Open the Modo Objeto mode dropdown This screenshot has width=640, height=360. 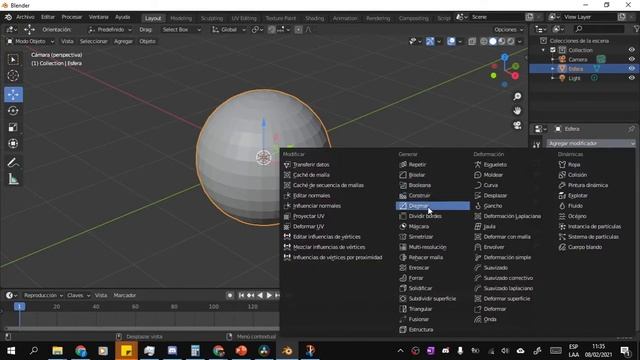tap(30, 41)
